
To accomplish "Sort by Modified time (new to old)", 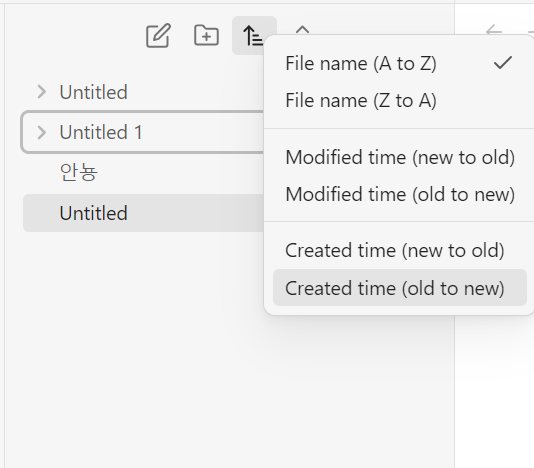I will coord(400,157).
